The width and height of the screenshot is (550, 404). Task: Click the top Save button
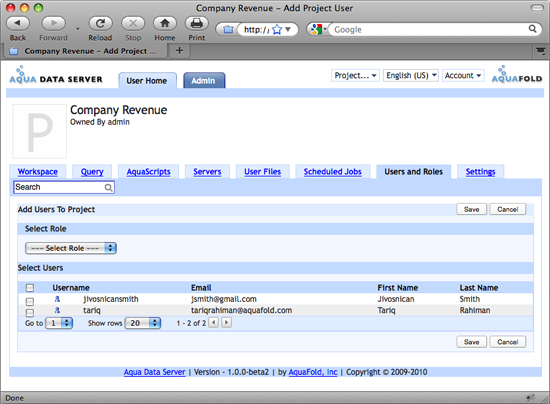pos(471,209)
